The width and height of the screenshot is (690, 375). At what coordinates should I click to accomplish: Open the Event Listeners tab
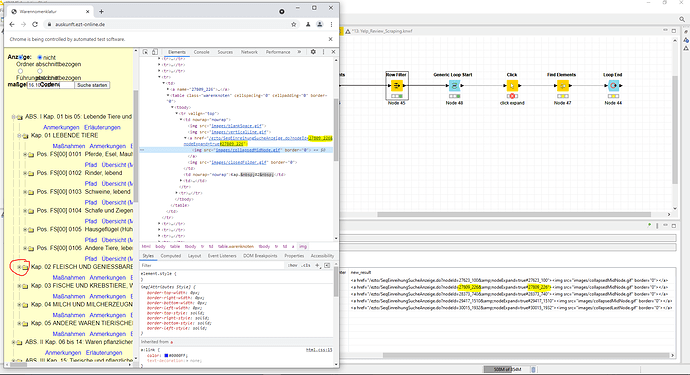(x=222, y=256)
